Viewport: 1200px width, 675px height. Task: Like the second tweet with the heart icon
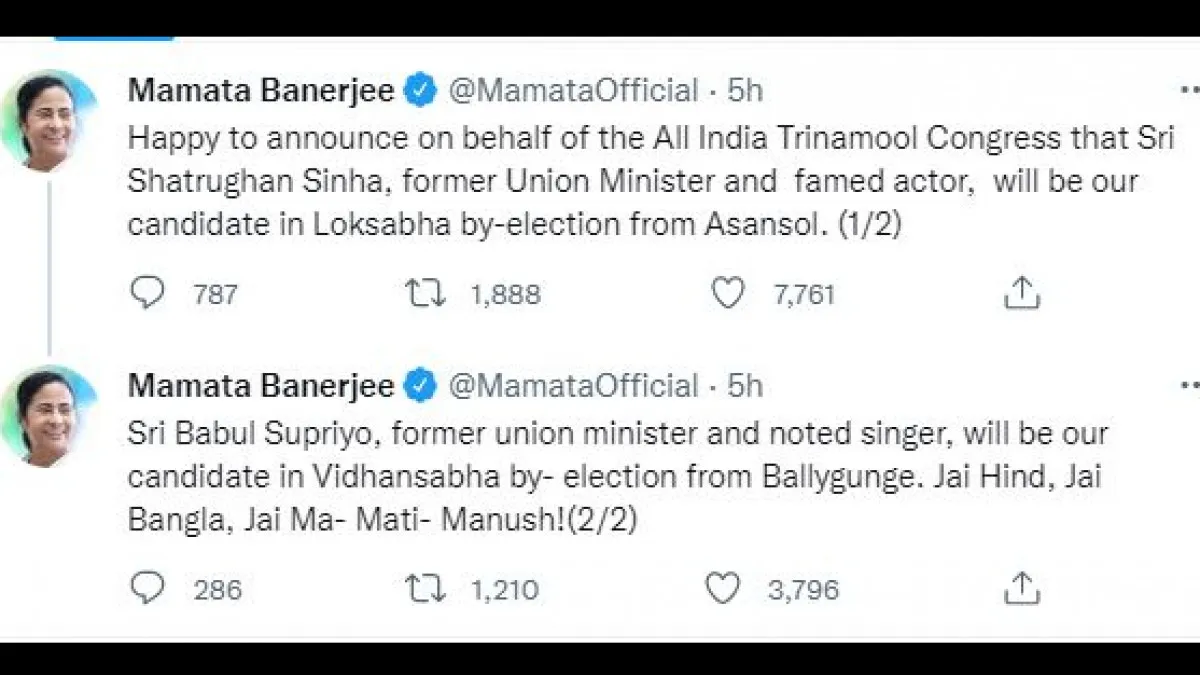722,589
